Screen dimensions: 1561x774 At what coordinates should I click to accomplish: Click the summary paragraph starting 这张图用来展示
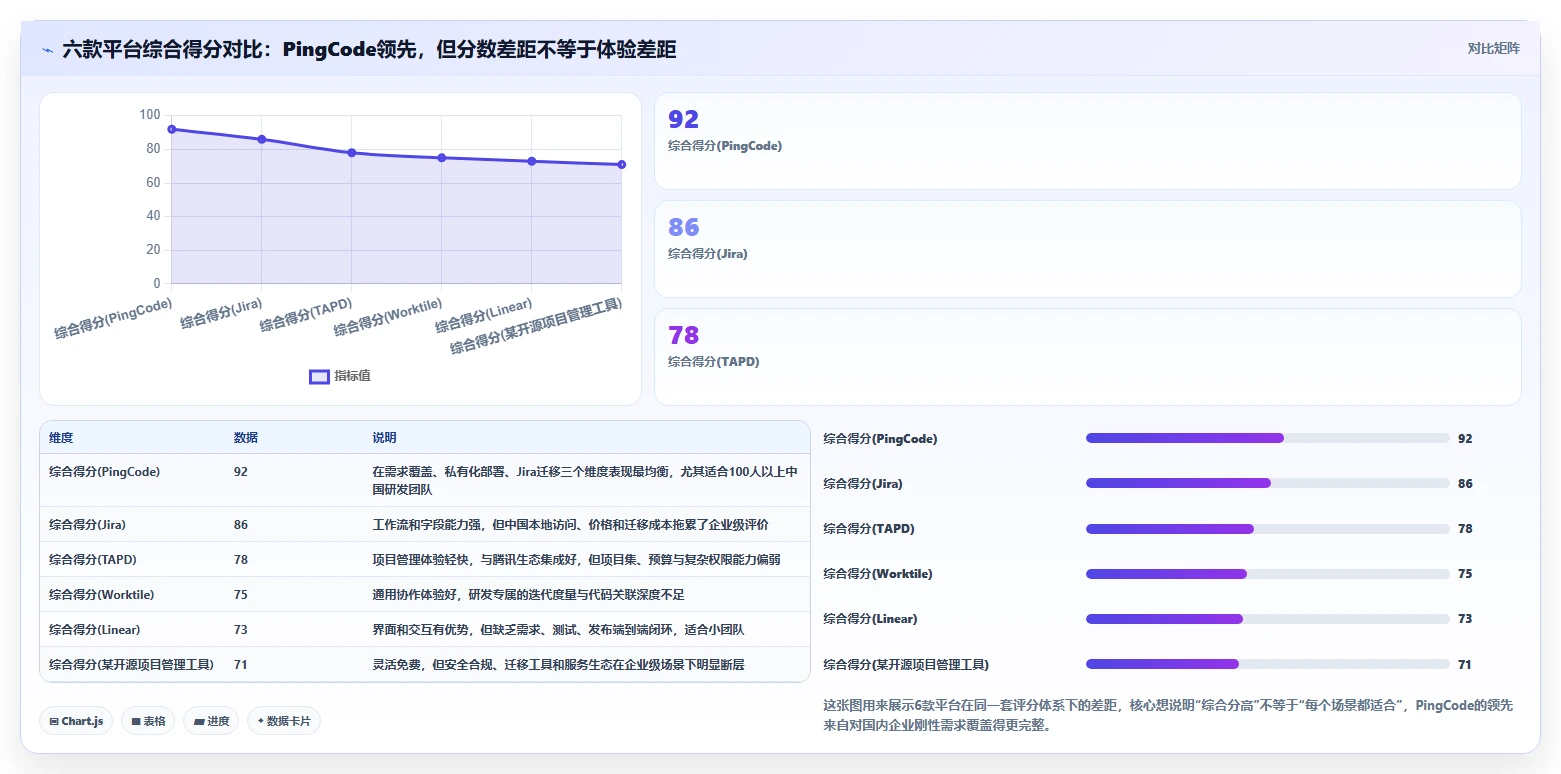click(1168, 716)
